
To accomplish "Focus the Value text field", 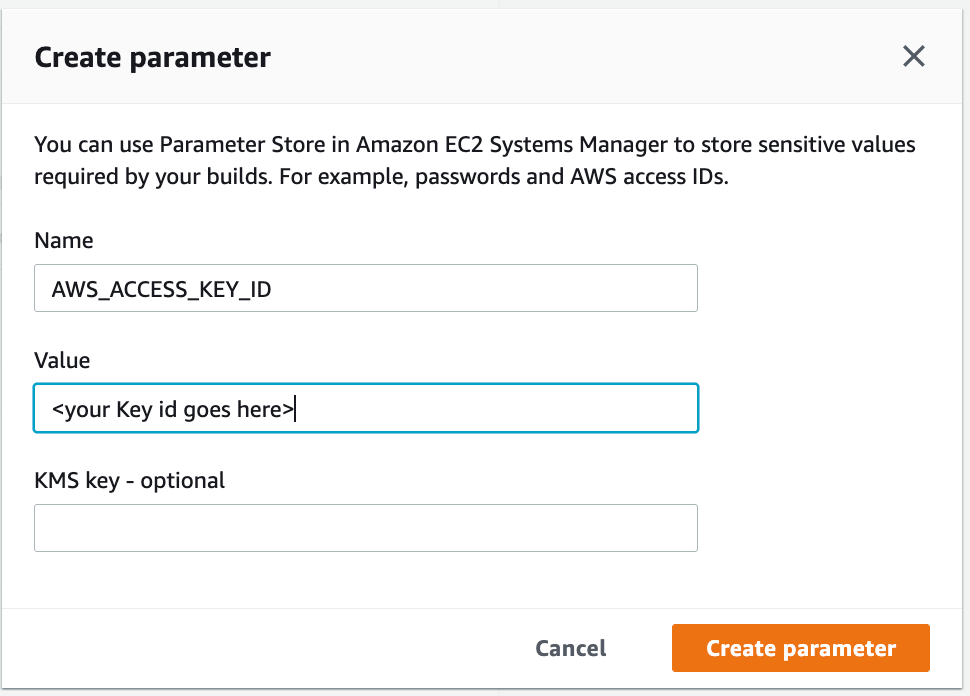I will (365, 409).
